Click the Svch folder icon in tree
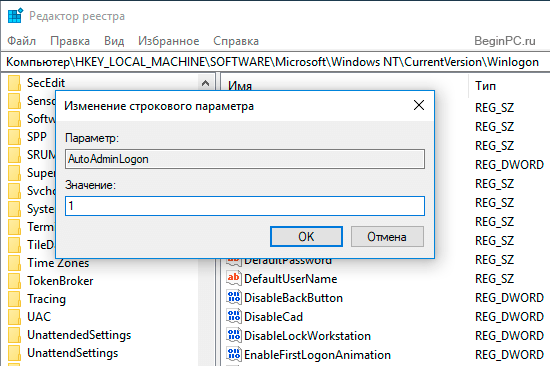Image resolution: width=550 pixels, height=366 pixels. click(x=14, y=191)
